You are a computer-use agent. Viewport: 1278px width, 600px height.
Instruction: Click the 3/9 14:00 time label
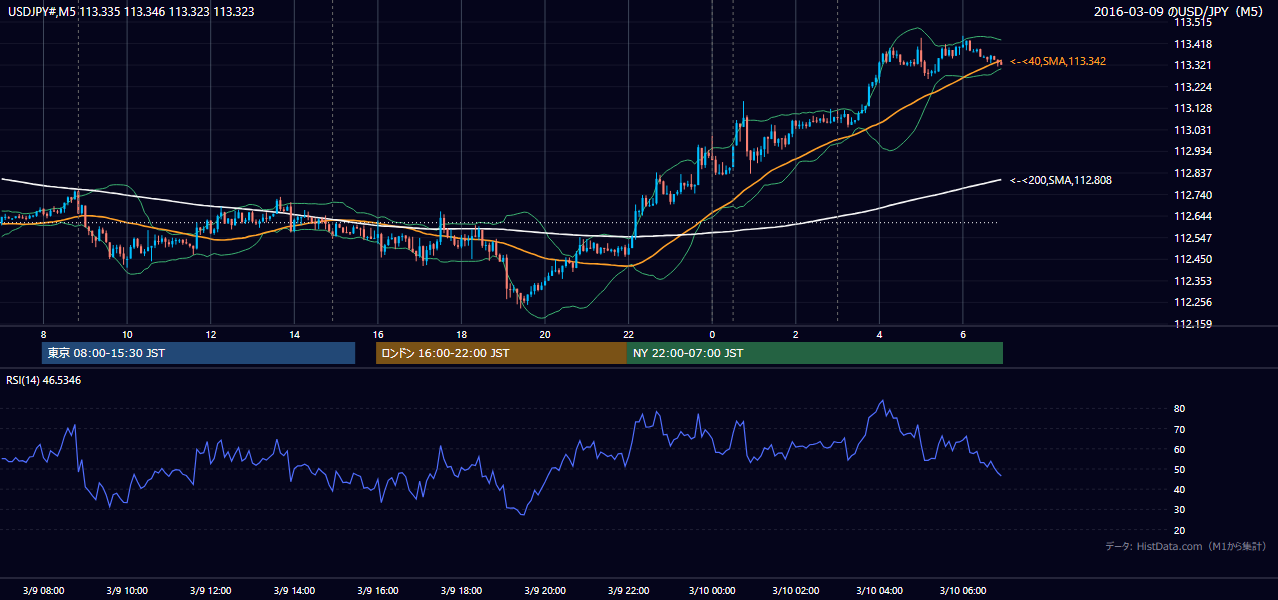(294, 591)
